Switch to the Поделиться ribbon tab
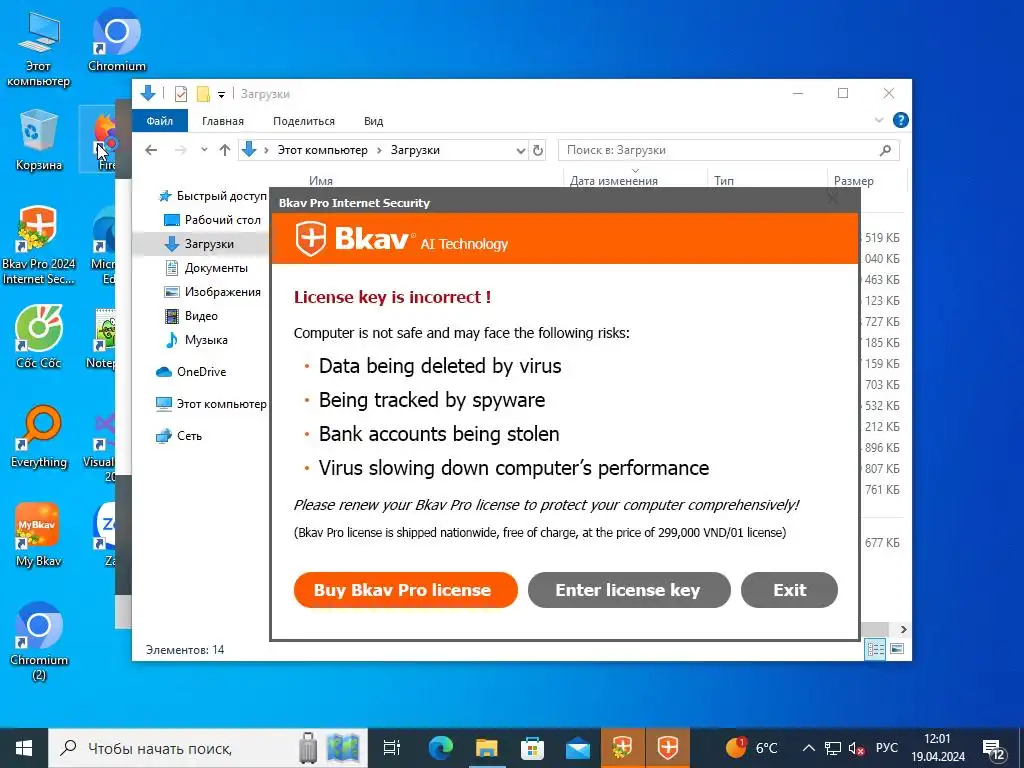The width and height of the screenshot is (1024, 768). click(304, 121)
